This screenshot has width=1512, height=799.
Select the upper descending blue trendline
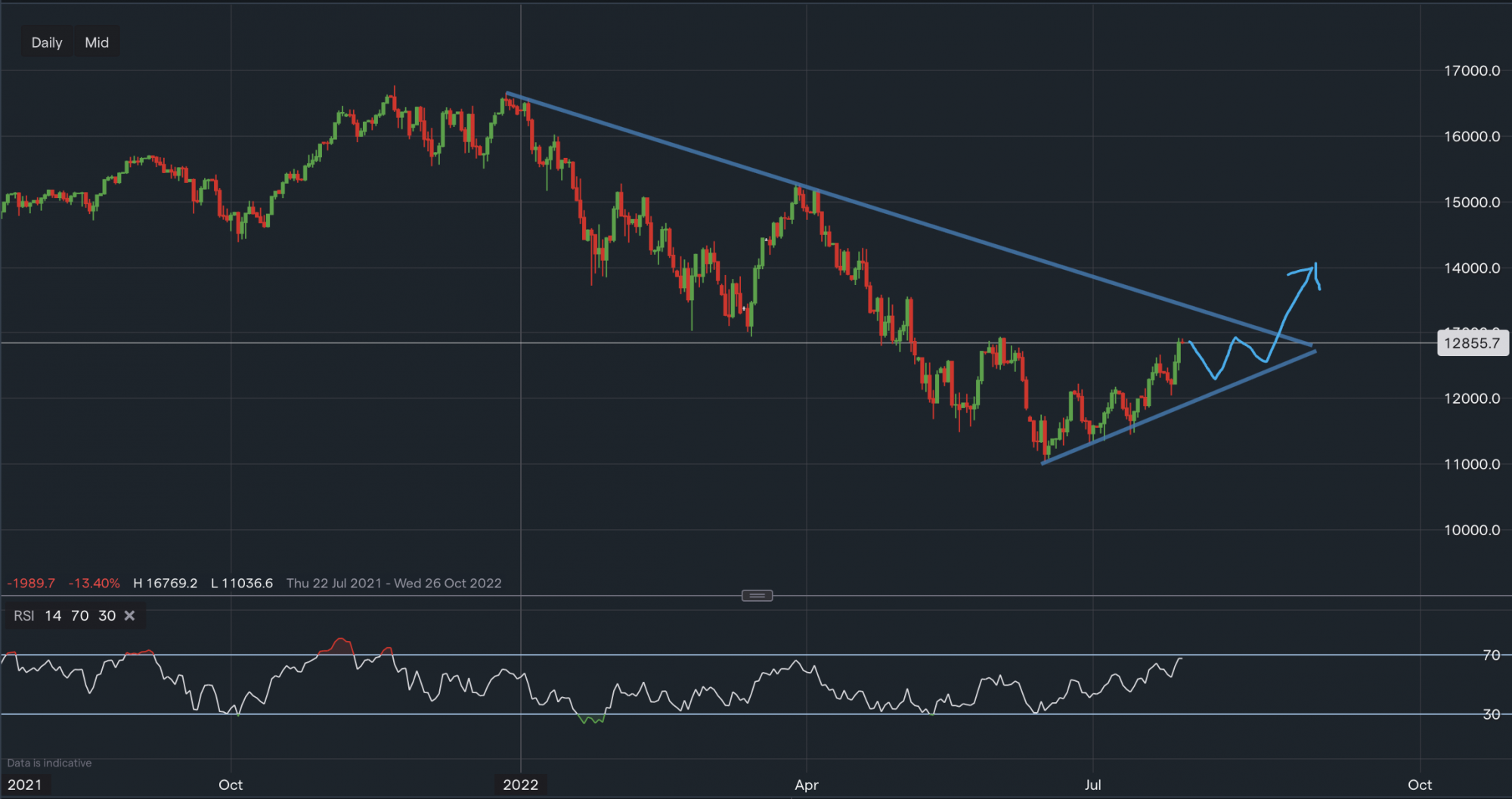point(907,219)
